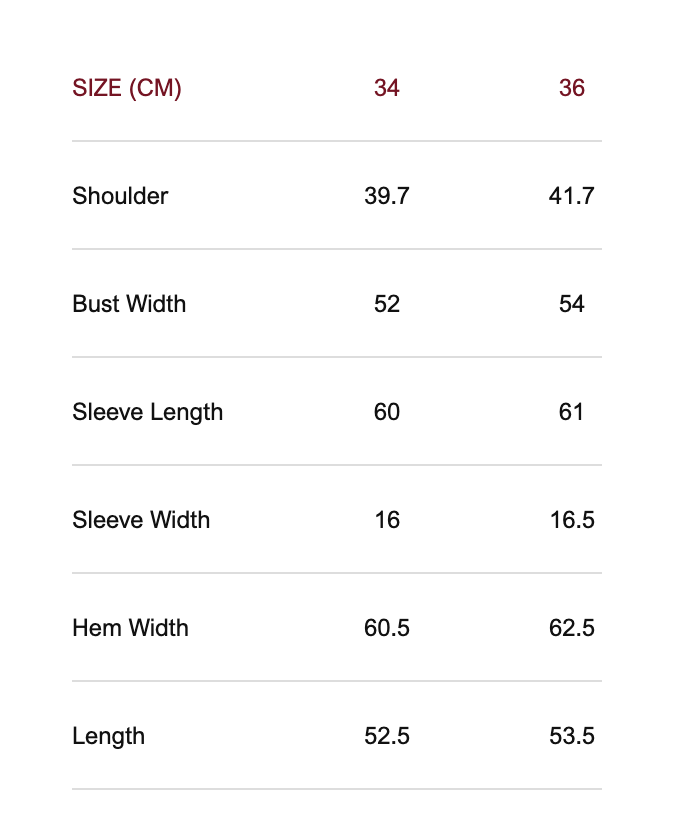
Task: Click the Shoulder row label
Action: [120, 196]
